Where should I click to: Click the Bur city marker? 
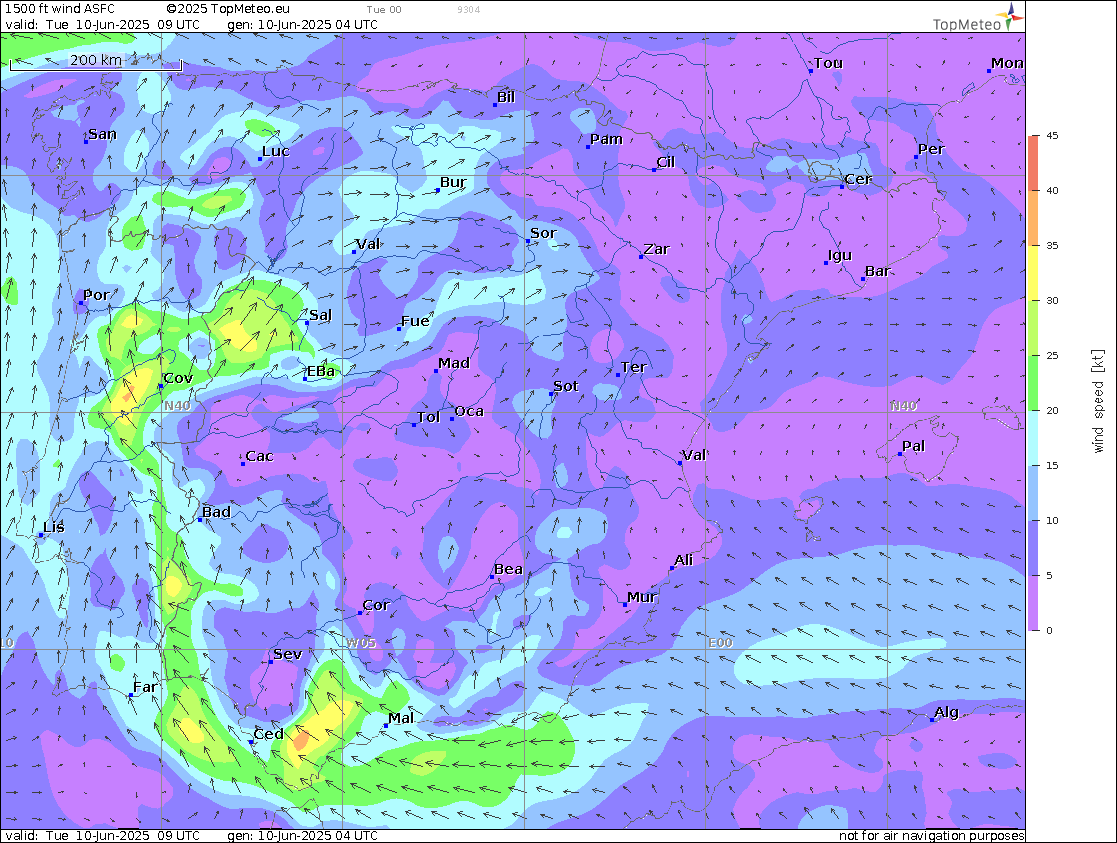tap(437, 190)
